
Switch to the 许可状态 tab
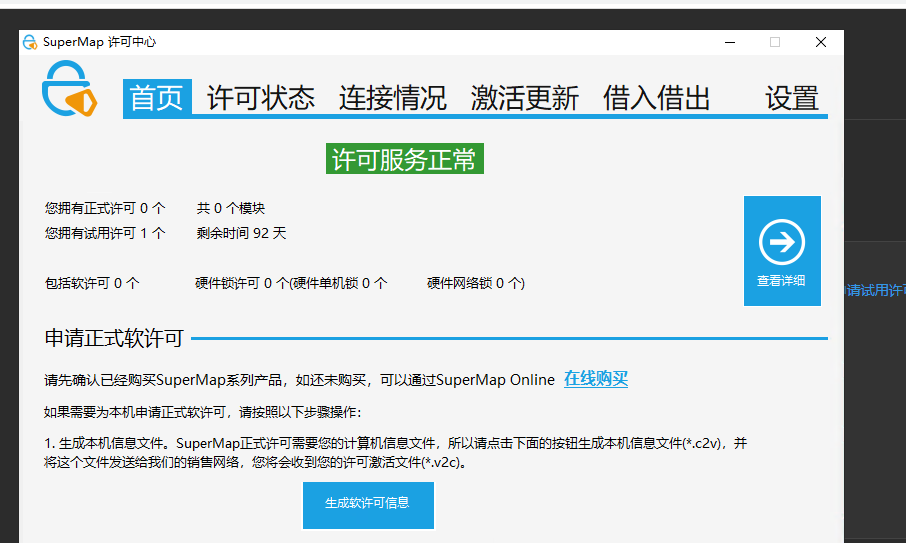click(x=261, y=98)
